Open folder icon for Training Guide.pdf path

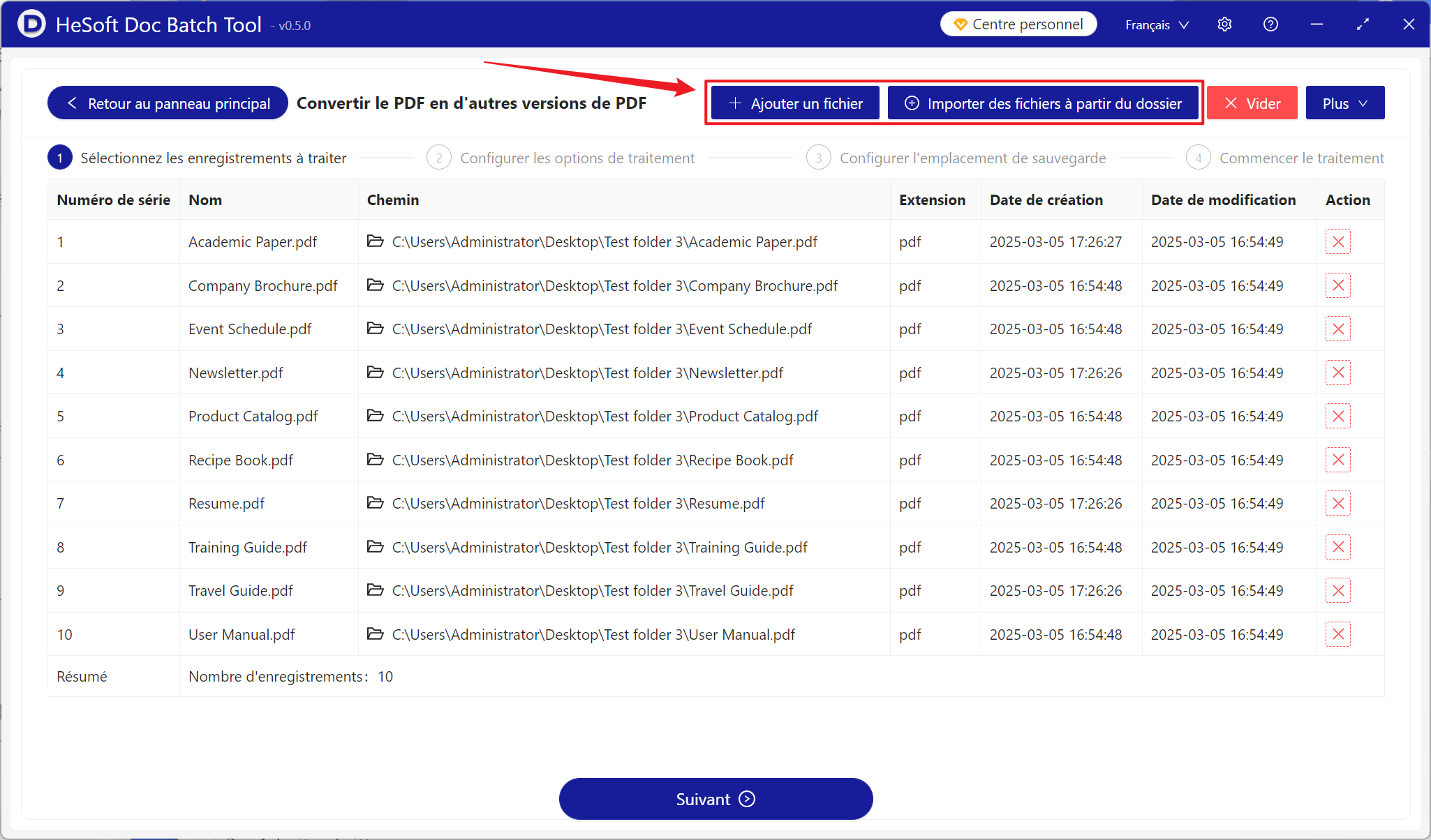click(376, 546)
